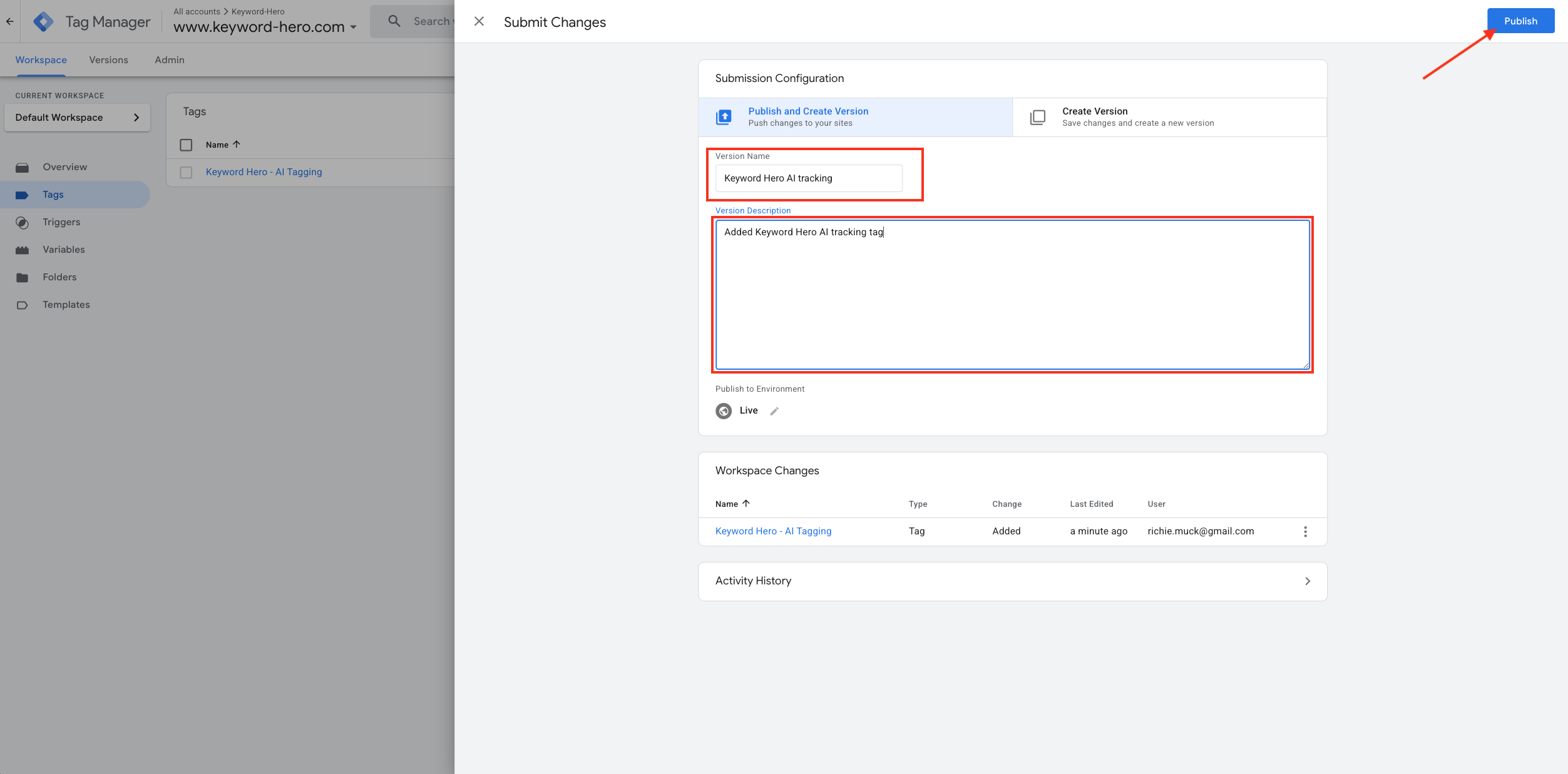Click the Publish and Create Version upload icon
This screenshot has height=774, width=1568.
click(724, 117)
